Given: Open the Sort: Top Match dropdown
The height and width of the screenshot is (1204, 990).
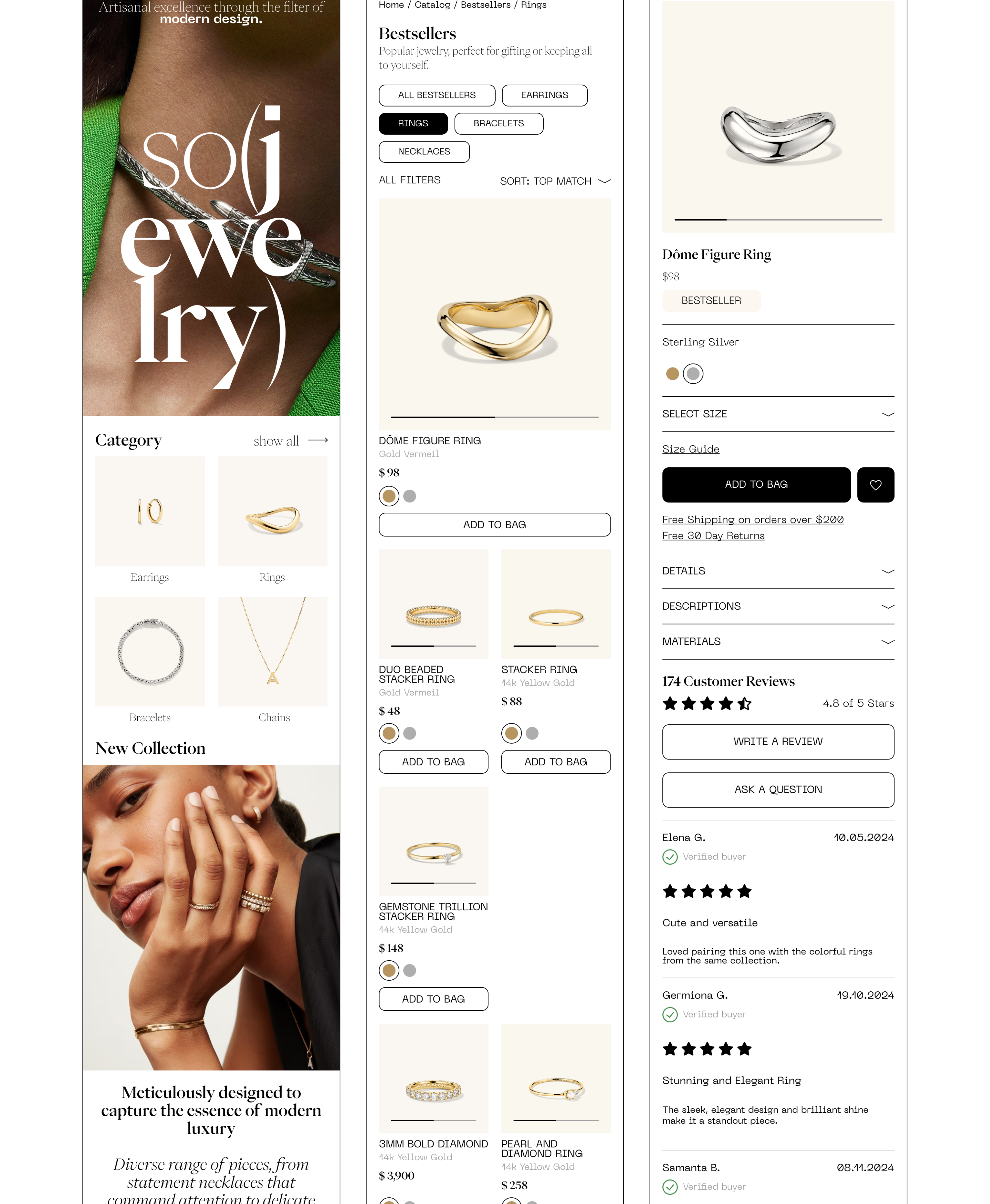Looking at the screenshot, I should pos(555,181).
